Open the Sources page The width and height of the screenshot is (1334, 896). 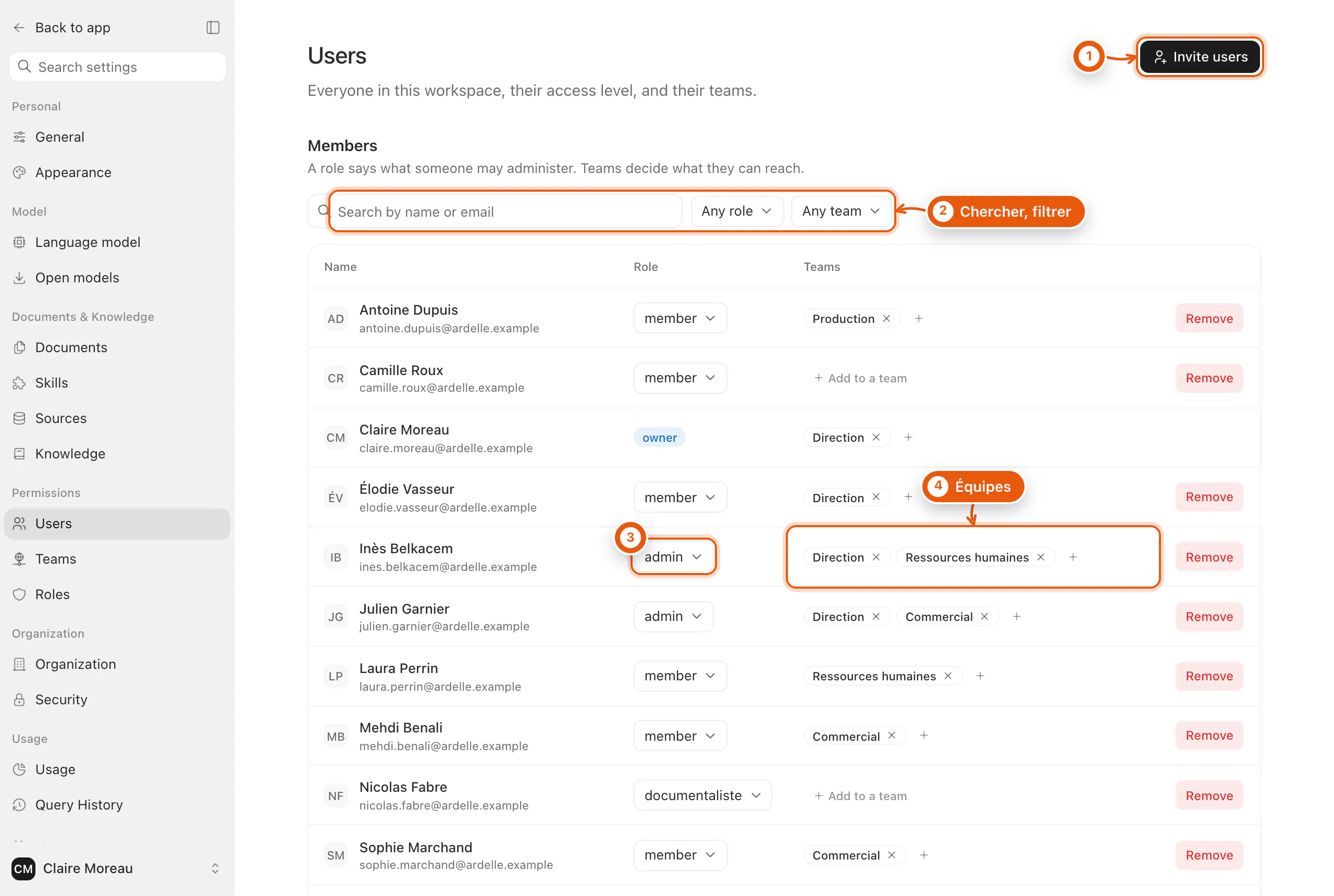(x=117, y=418)
